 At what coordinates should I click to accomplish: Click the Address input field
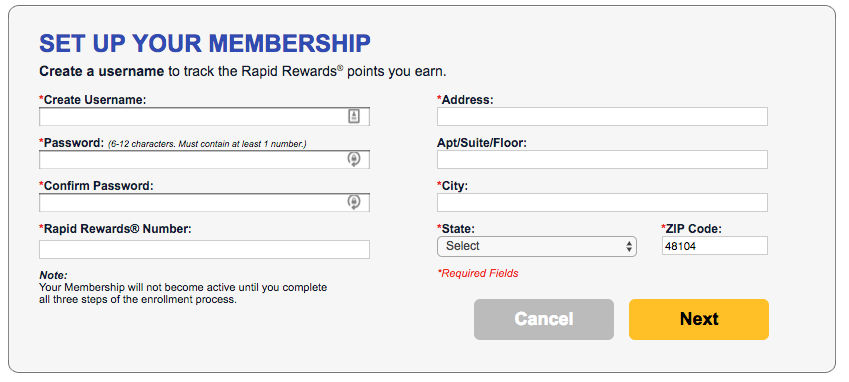(602, 116)
